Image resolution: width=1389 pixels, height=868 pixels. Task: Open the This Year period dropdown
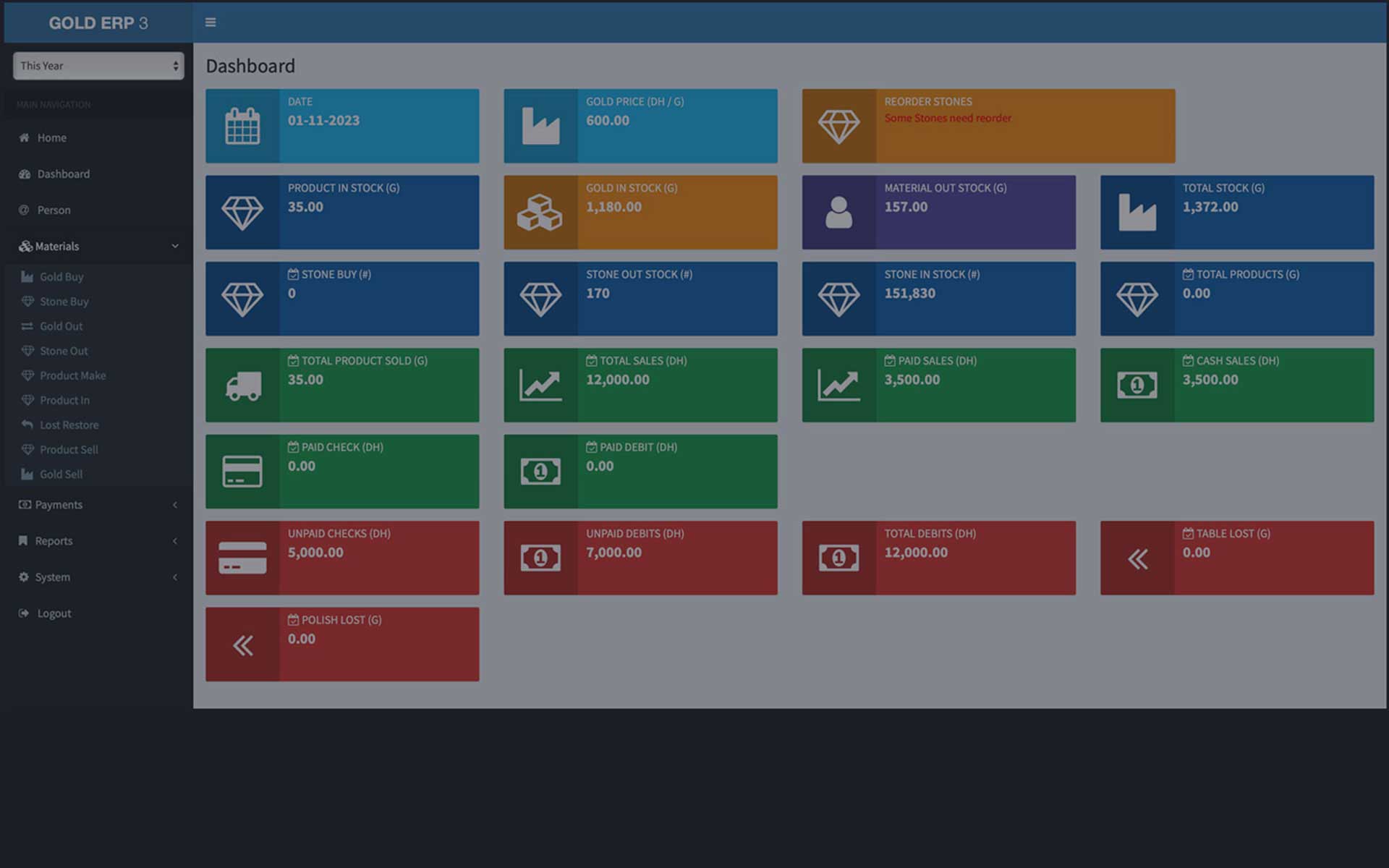pos(98,66)
